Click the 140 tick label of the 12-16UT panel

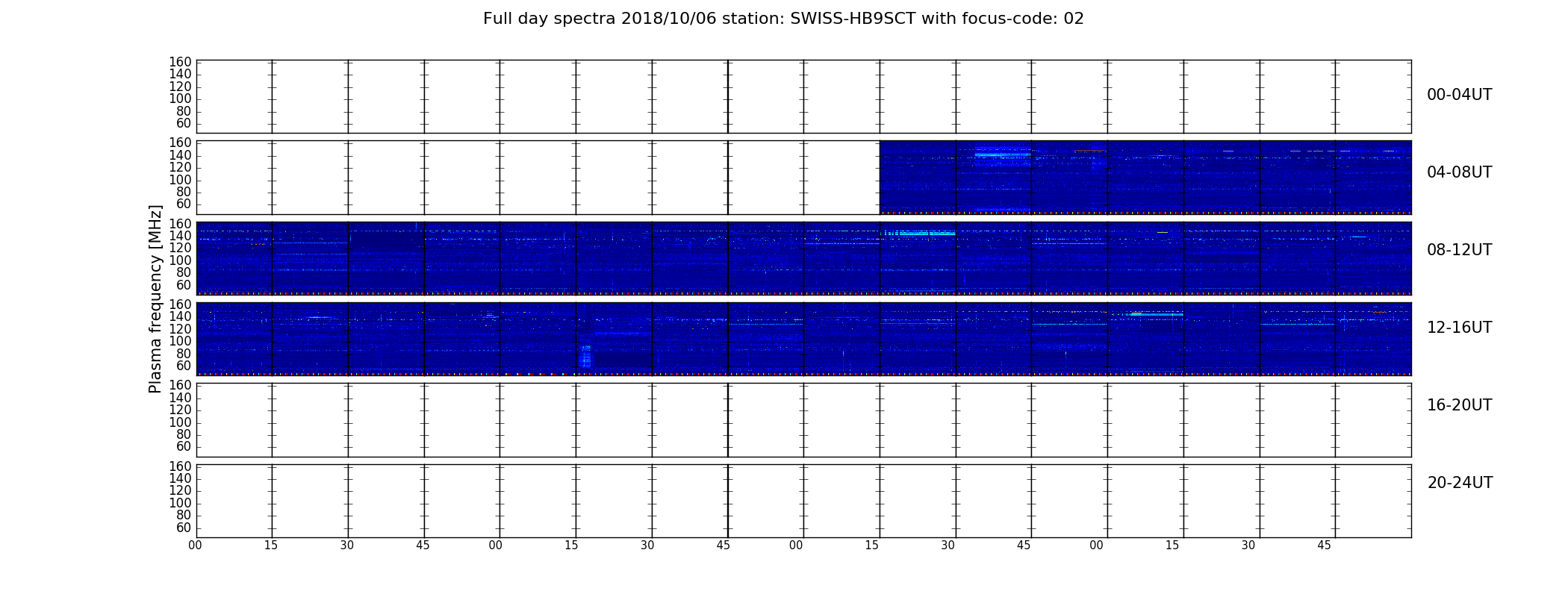pos(181,316)
